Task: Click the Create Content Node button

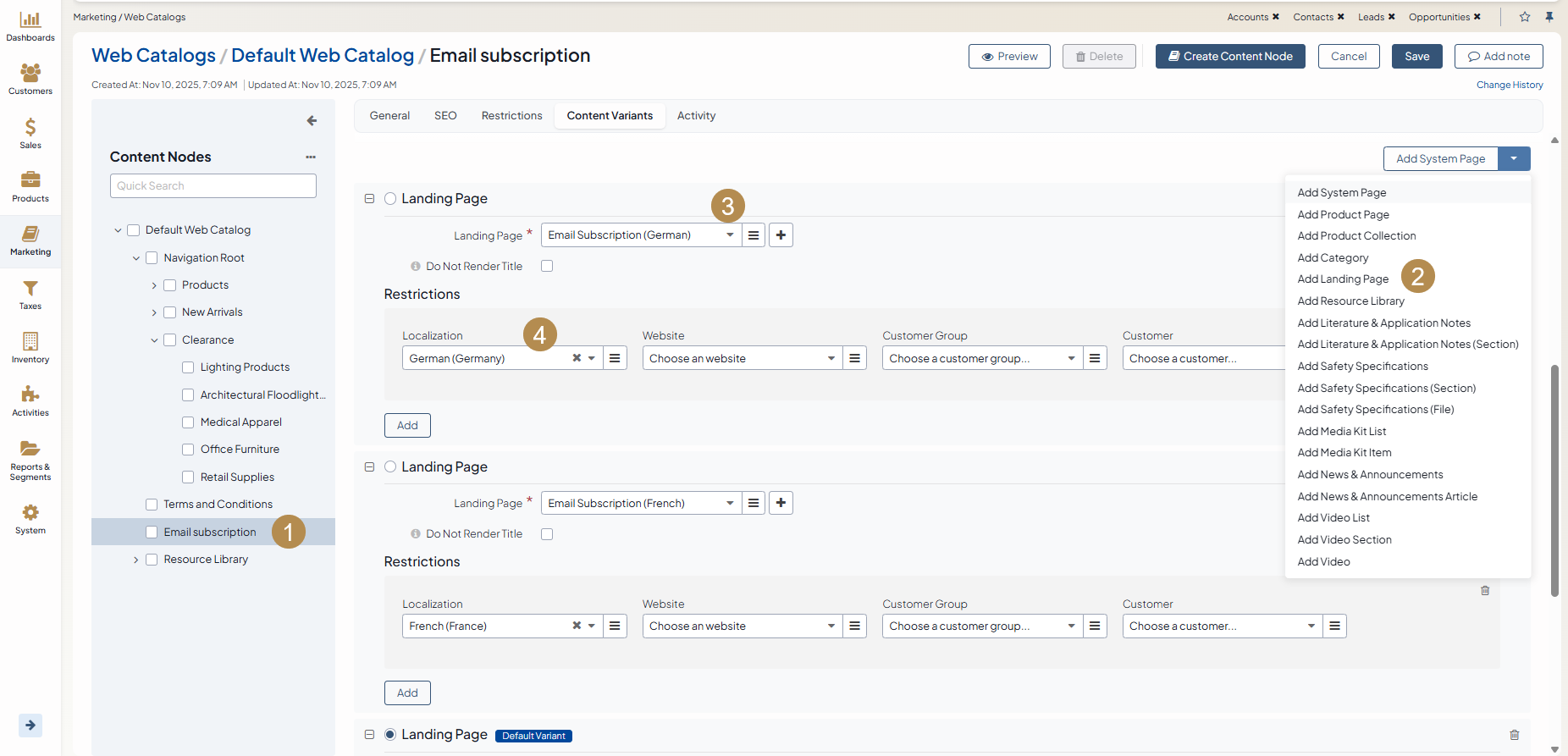Action: coord(1229,57)
